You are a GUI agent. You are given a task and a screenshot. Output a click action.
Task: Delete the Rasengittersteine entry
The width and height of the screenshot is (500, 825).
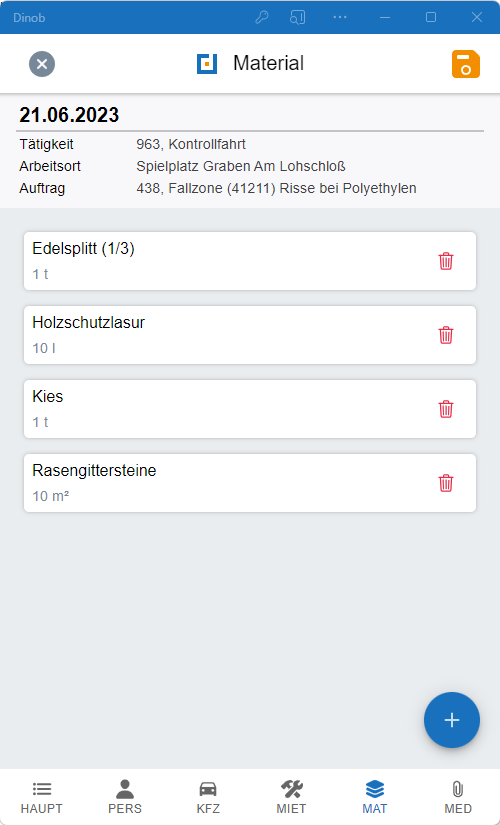pos(446,483)
